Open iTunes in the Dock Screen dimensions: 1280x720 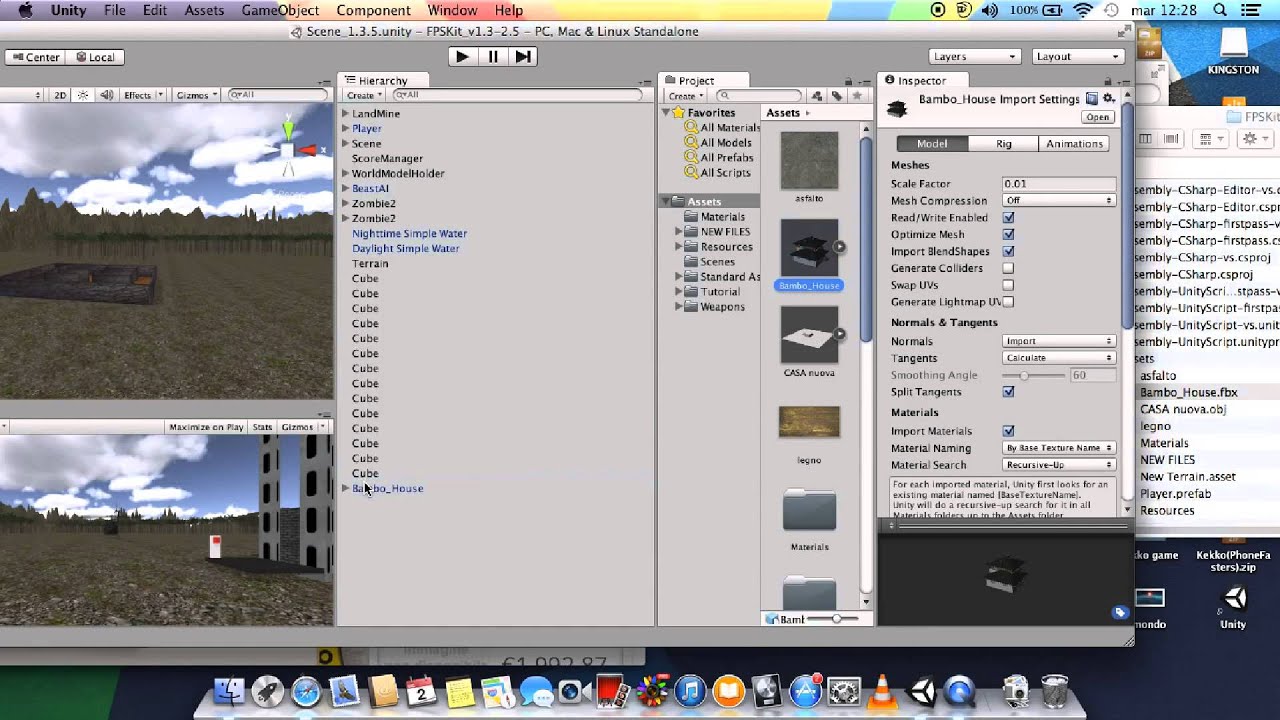click(690, 691)
